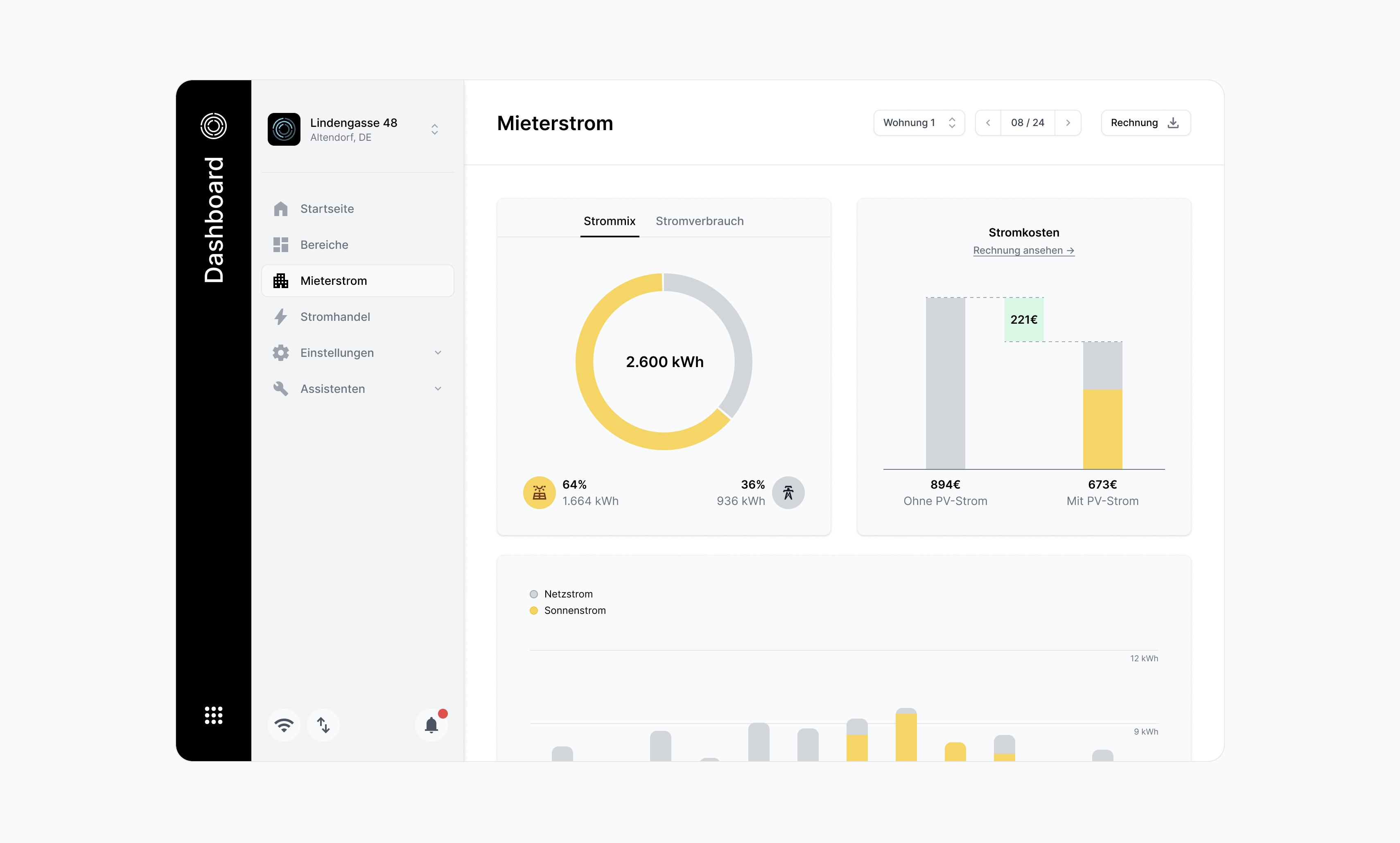Viewport: 1400px width, 843px height.
Task: Go to next month arrow
Action: (1068, 123)
